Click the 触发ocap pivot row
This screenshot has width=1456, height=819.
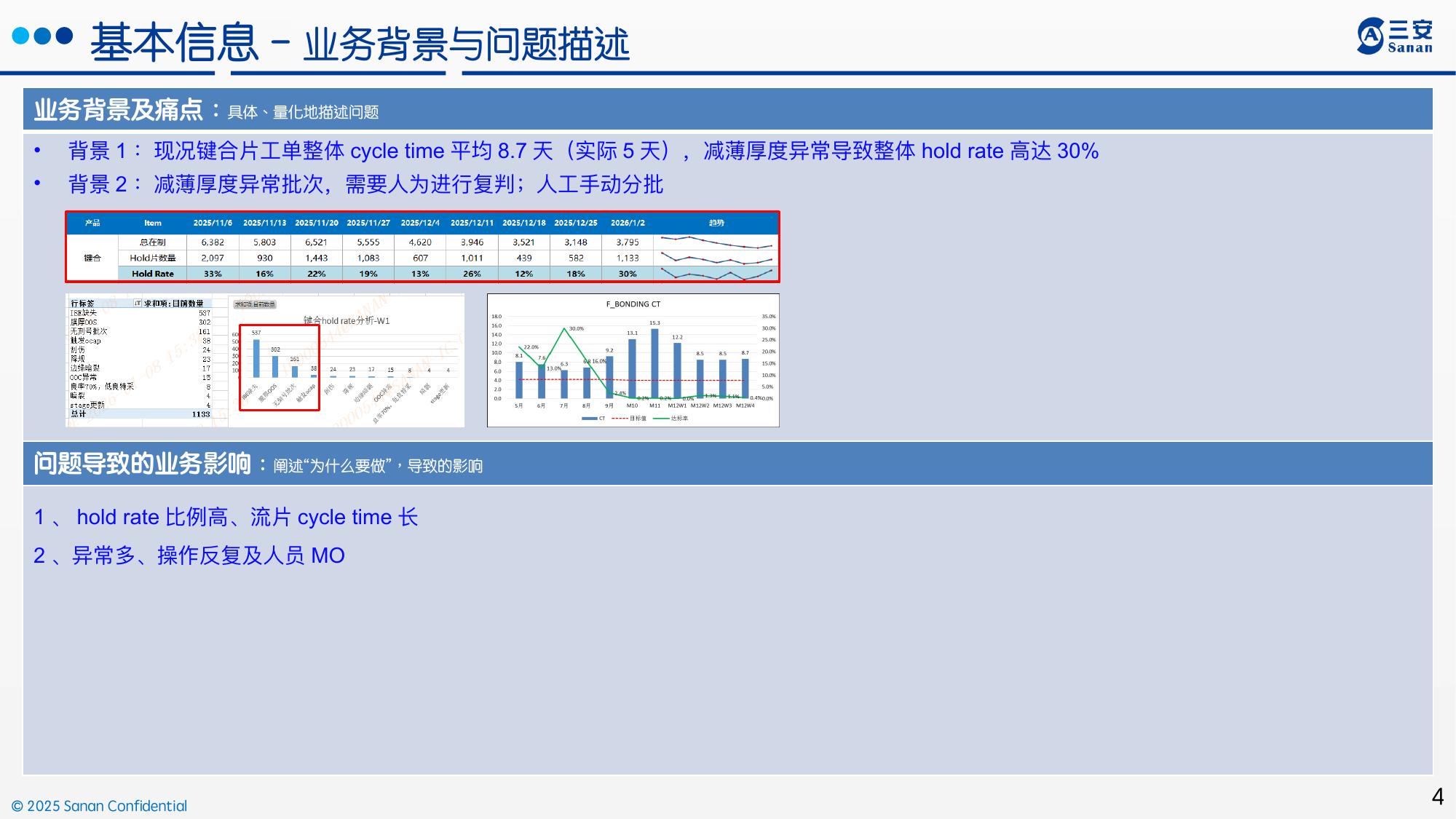140,341
